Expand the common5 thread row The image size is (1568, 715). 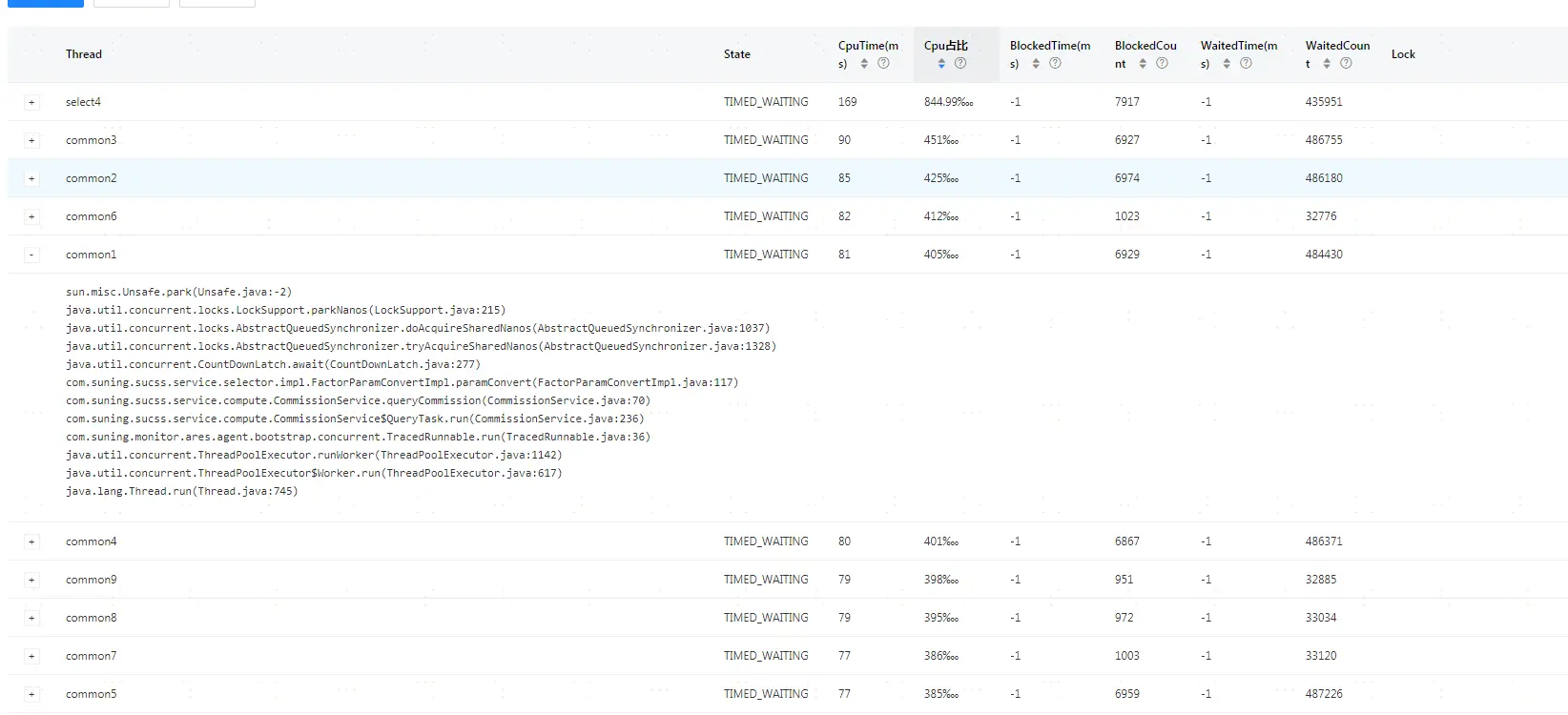tap(31, 694)
